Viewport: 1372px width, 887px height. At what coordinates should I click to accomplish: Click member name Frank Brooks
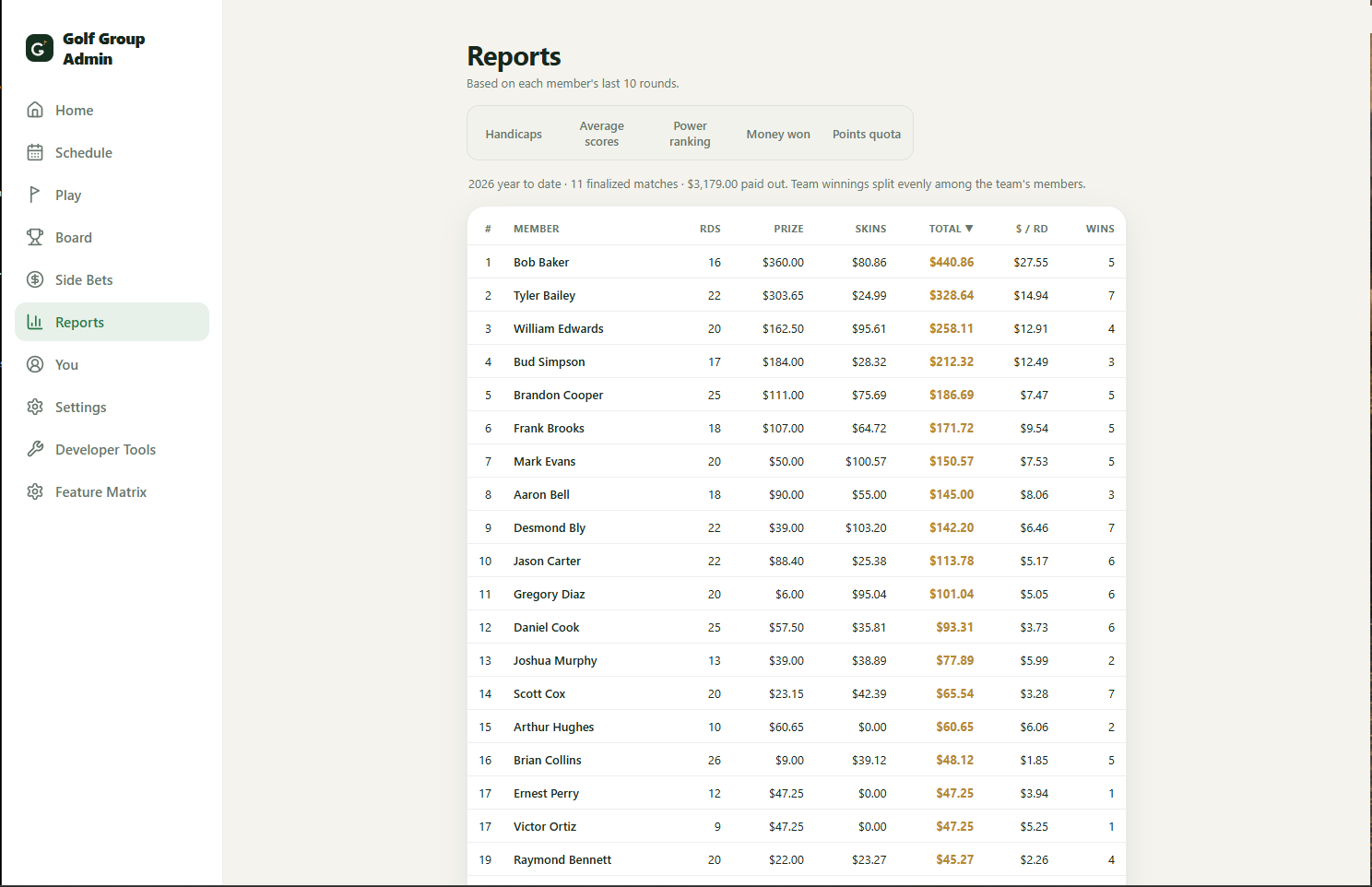point(549,428)
